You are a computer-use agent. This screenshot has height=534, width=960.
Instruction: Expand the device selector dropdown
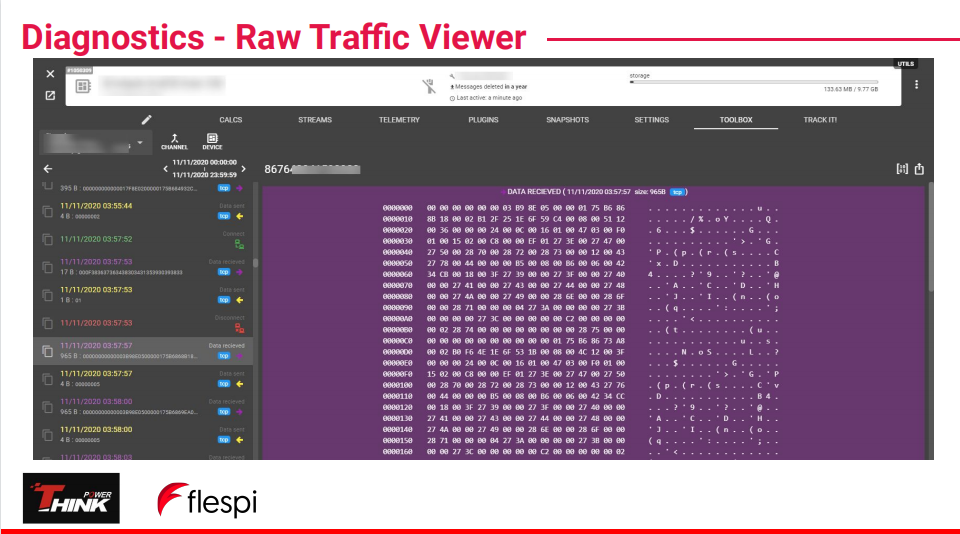click(x=139, y=143)
